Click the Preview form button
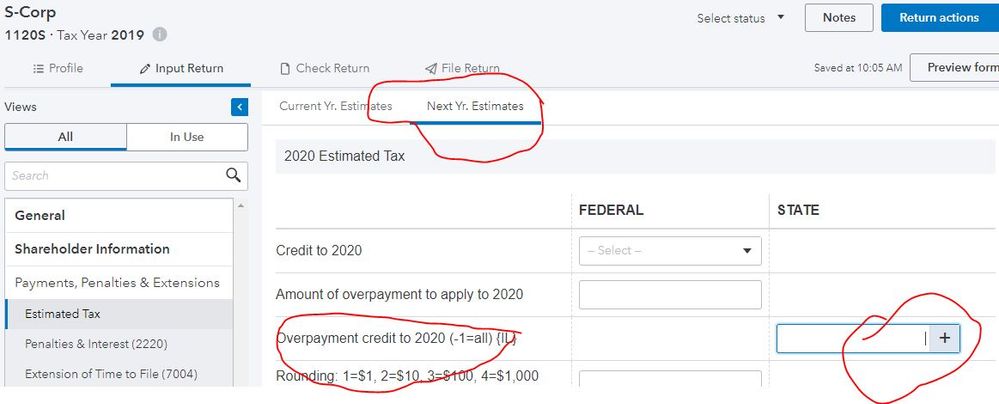Image resolution: width=999 pixels, height=404 pixels. (x=960, y=68)
